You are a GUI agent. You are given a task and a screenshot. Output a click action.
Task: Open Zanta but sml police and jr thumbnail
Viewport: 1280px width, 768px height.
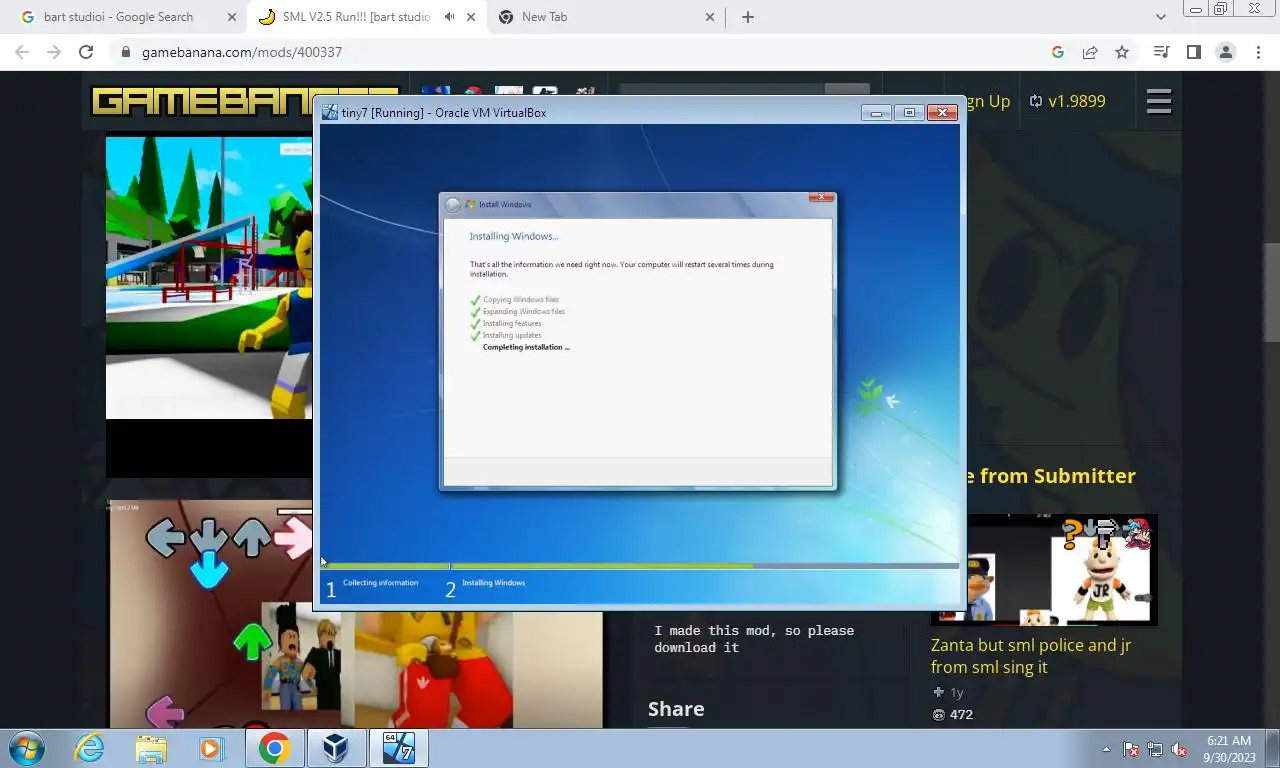click(1061, 570)
